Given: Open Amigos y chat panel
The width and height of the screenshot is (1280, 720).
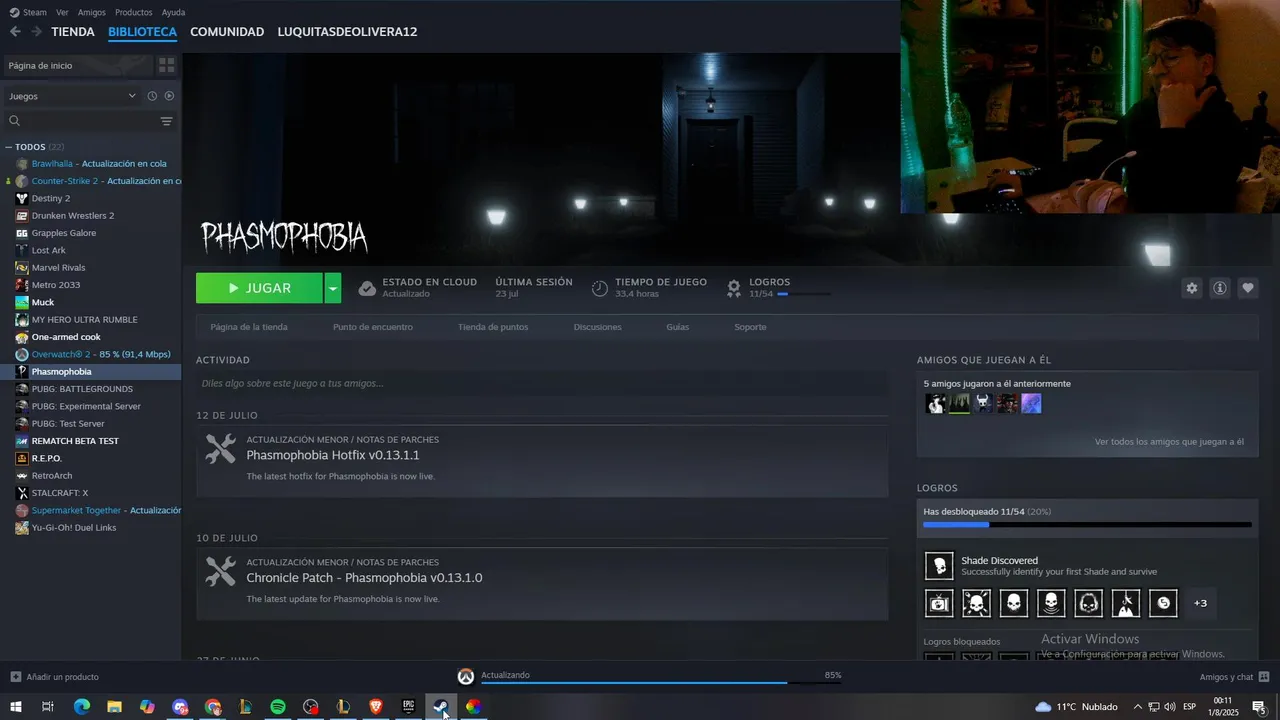Looking at the screenshot, I should pos(1234,677).
